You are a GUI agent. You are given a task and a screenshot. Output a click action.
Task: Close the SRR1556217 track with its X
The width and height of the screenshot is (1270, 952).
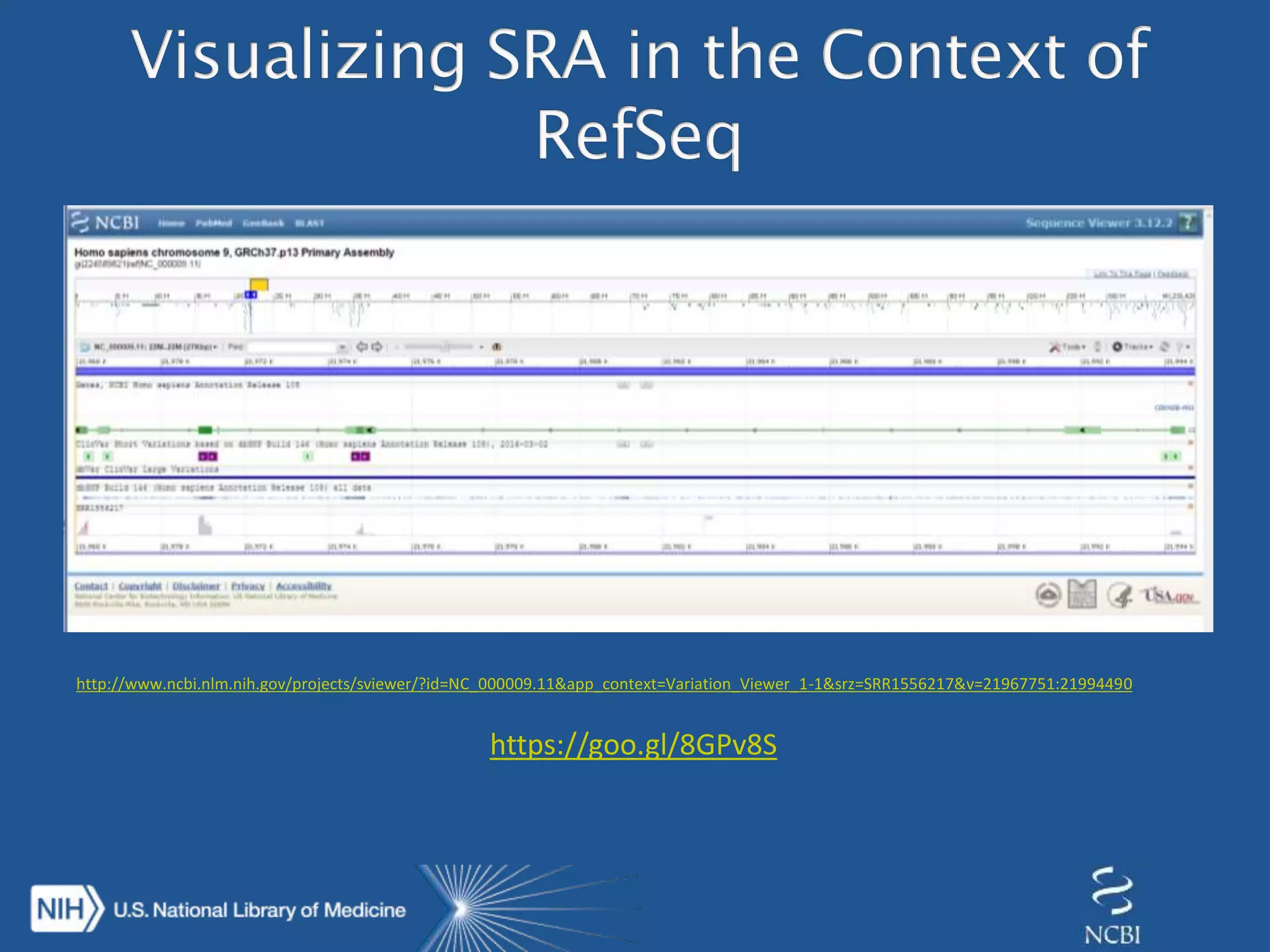[1190, 508]
